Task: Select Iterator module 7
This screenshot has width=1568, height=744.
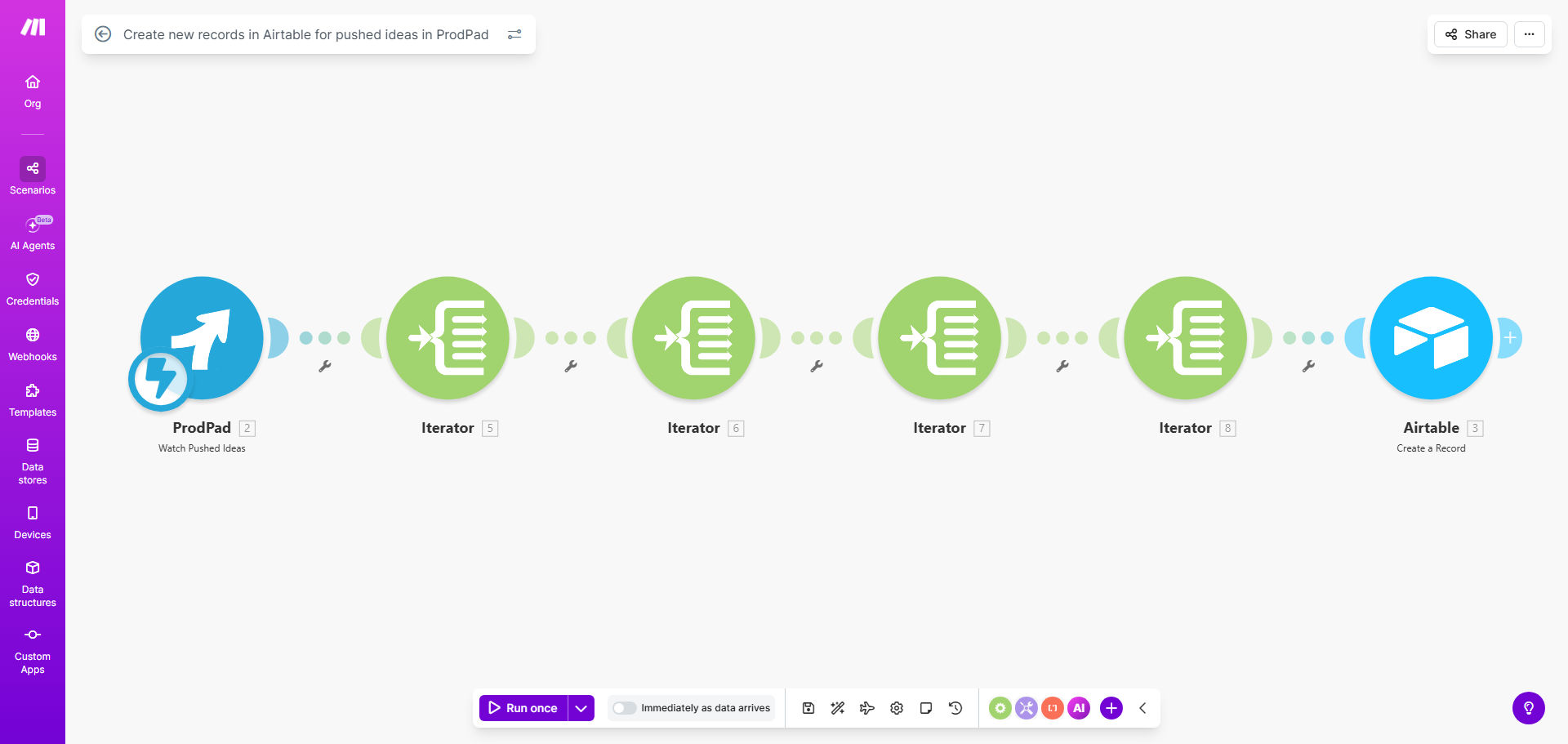Action: (x=939, y=337)
